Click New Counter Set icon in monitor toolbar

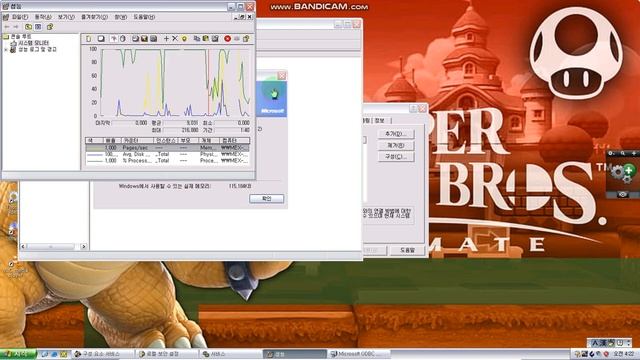88,38
